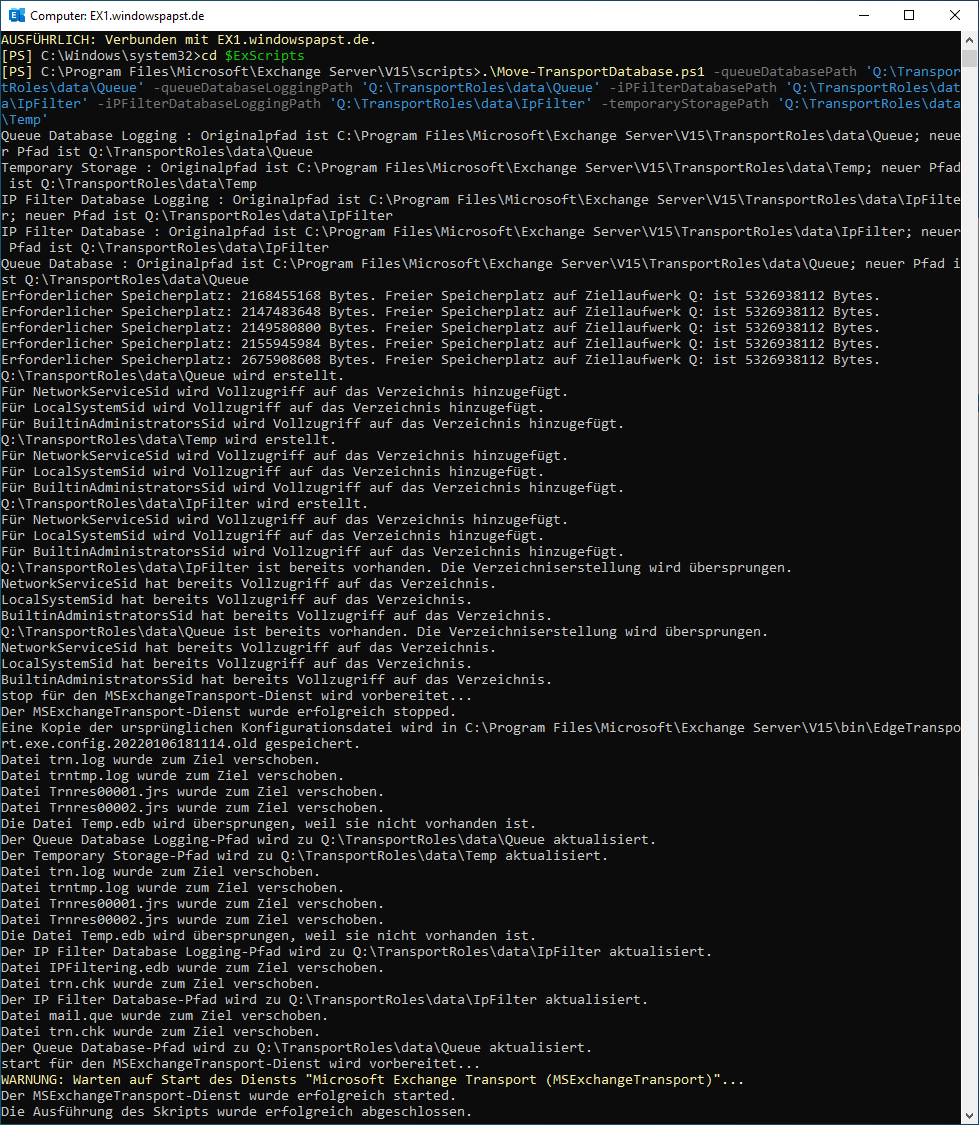Viewport: 979px width, 1125px height.
Task: Click the 'MSExchangeTransport-Dienst wurde erfolgreich started' line
Action: 227,1096
